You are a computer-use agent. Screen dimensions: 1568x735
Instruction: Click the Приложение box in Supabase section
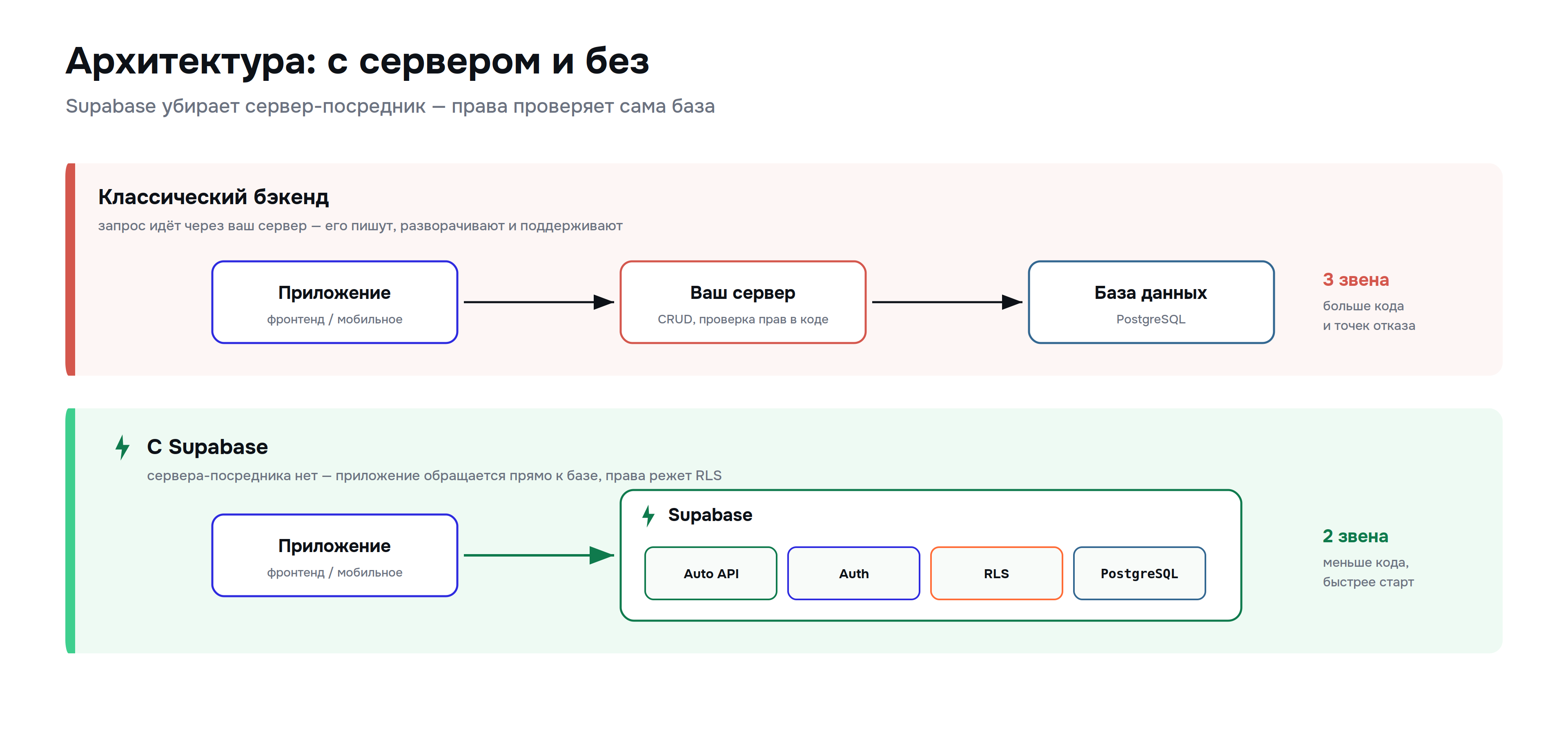point(335,555)
